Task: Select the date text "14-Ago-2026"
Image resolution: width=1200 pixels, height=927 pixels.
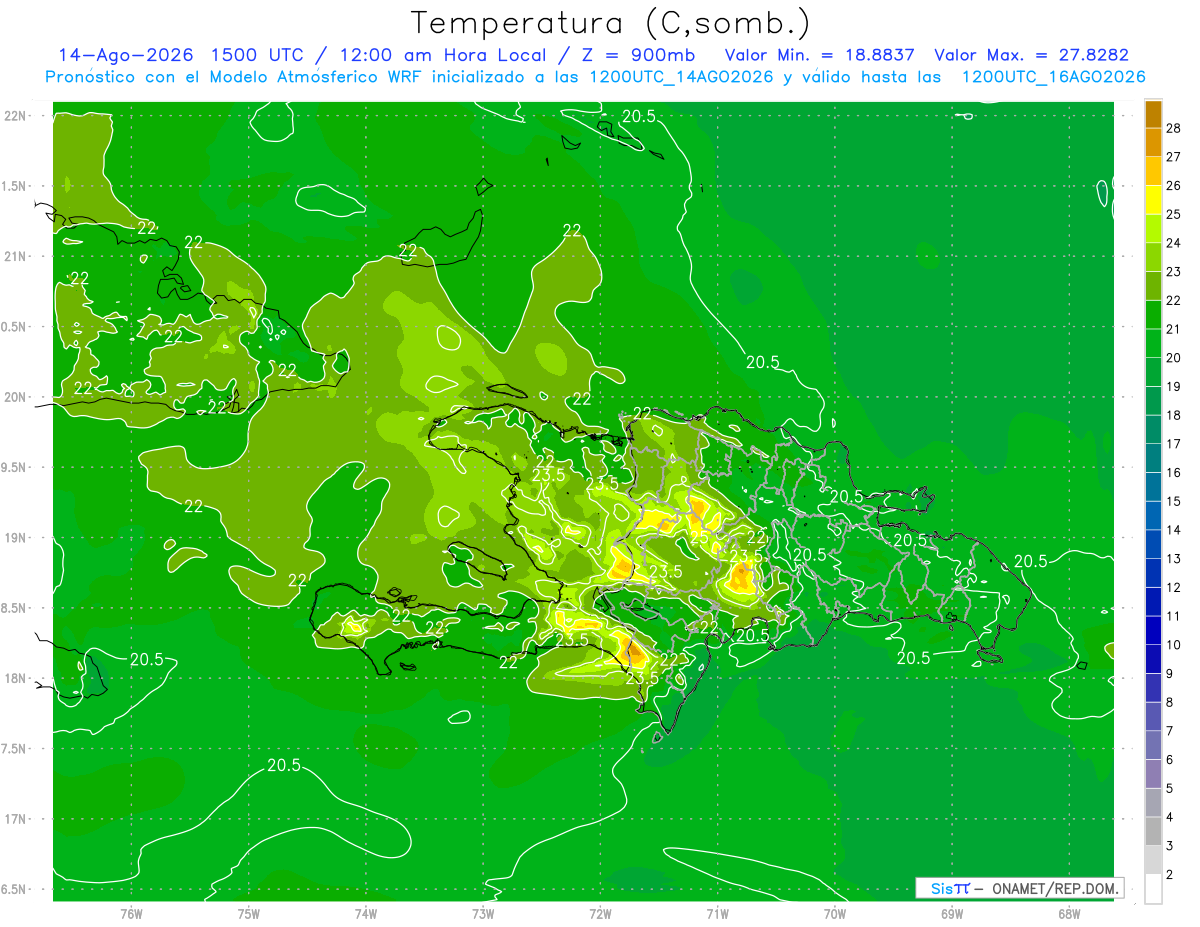Action: click(127, 55)
